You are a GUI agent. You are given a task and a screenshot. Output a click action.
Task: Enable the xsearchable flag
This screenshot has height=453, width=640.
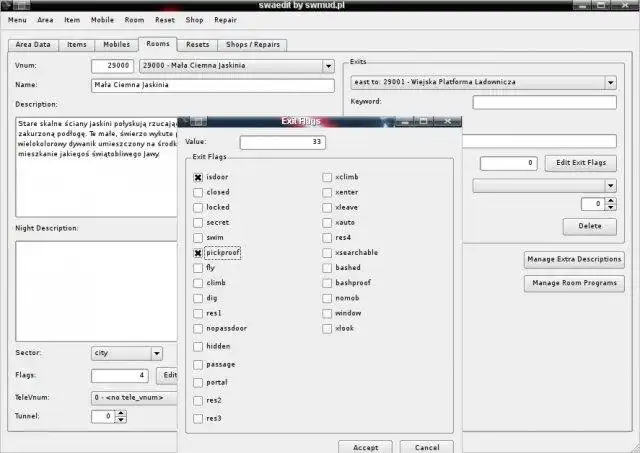327,253
